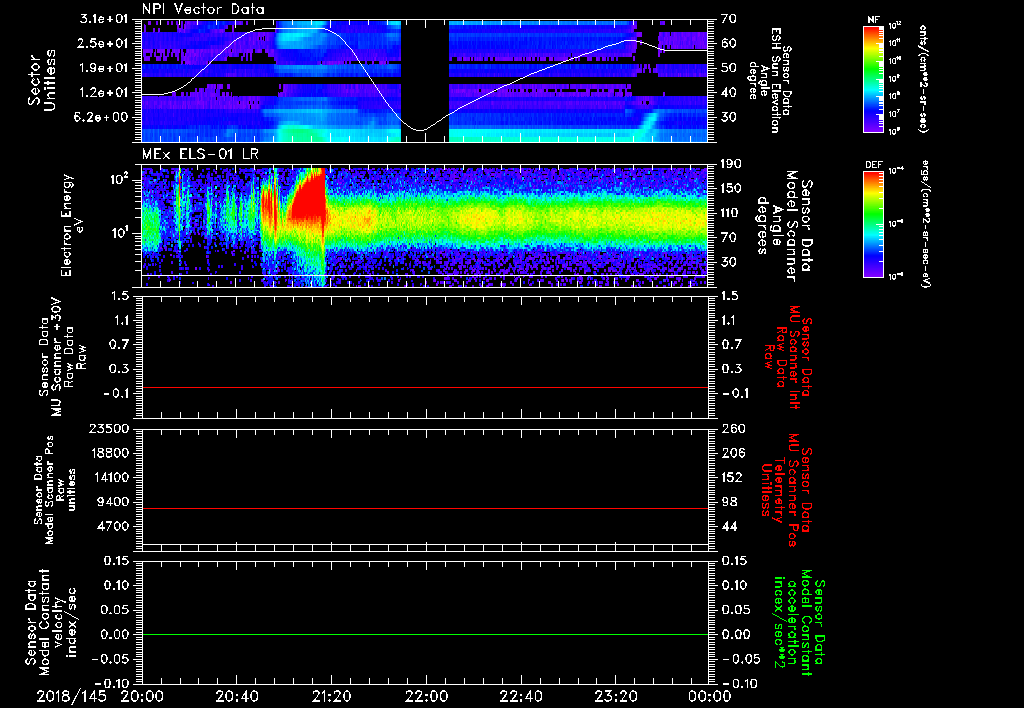Click the "Model Scanner Pos Raw unitless" axis label
1024x708 pixels.
coord(55,490)
